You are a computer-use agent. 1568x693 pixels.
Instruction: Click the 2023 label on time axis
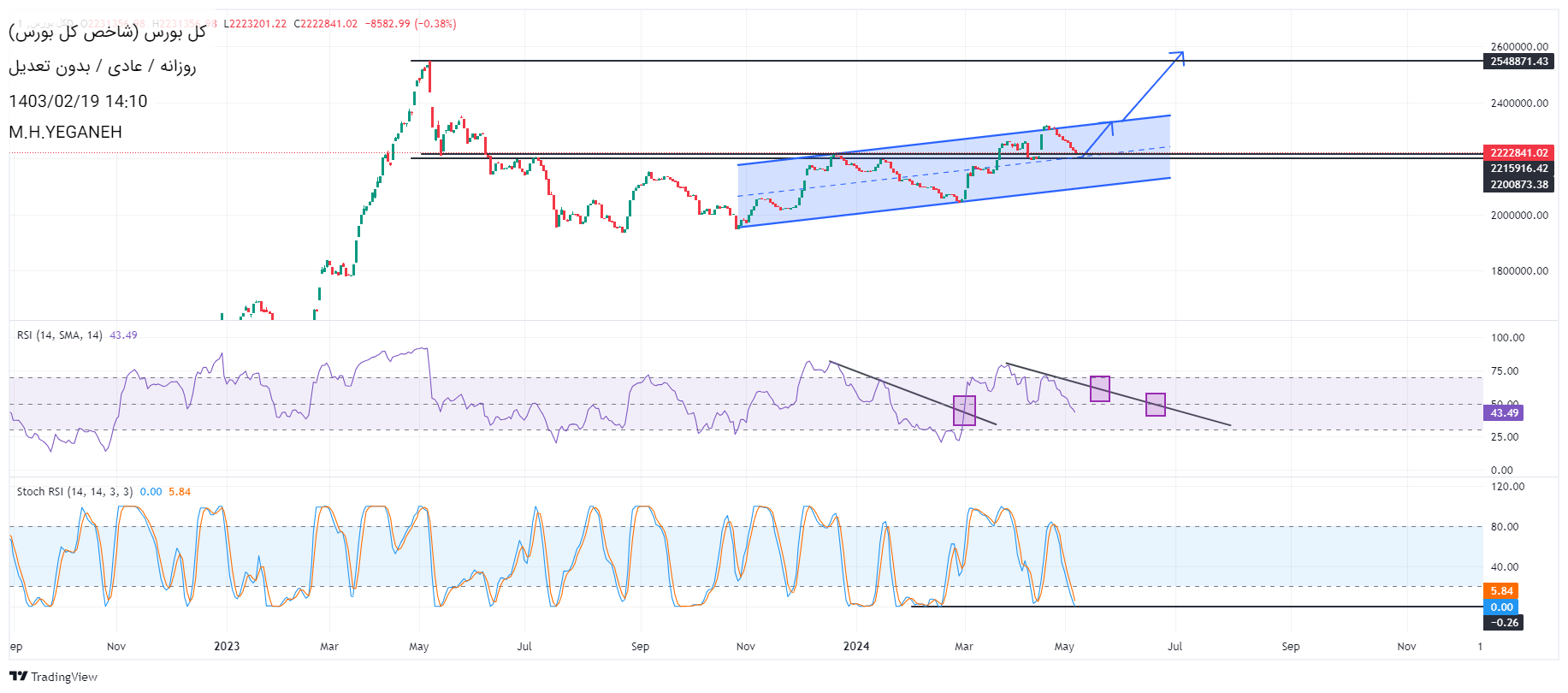tap(227, 646)
